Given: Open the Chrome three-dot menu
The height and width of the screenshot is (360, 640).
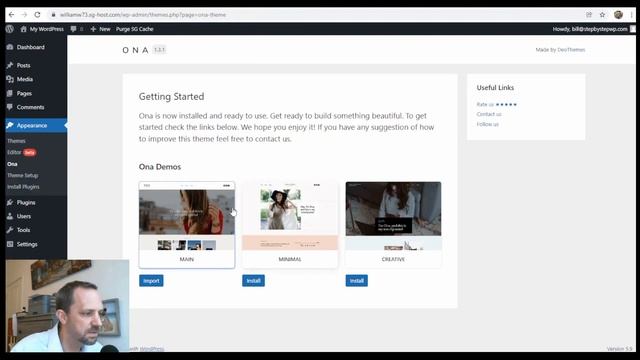Looking at the screenshot, I should [631, 15].
